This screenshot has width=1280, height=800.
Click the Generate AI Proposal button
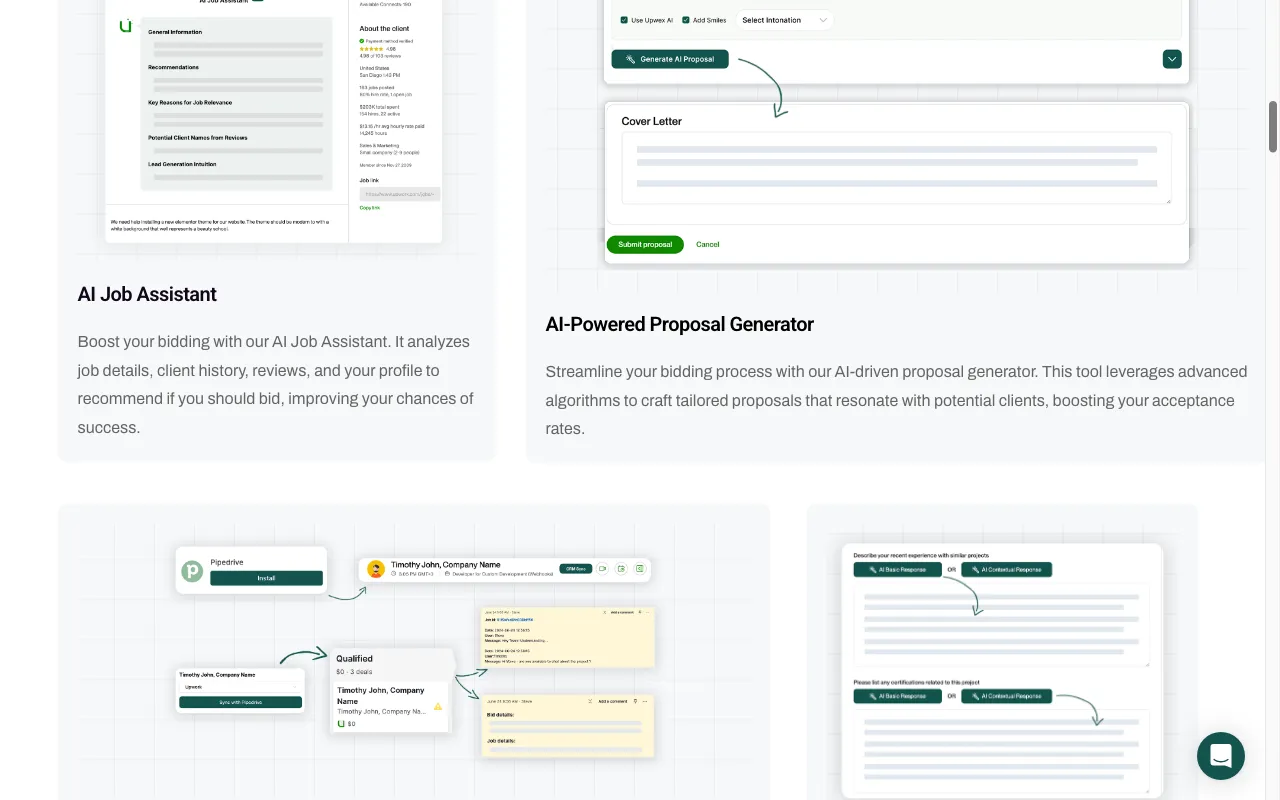(670, 59)
